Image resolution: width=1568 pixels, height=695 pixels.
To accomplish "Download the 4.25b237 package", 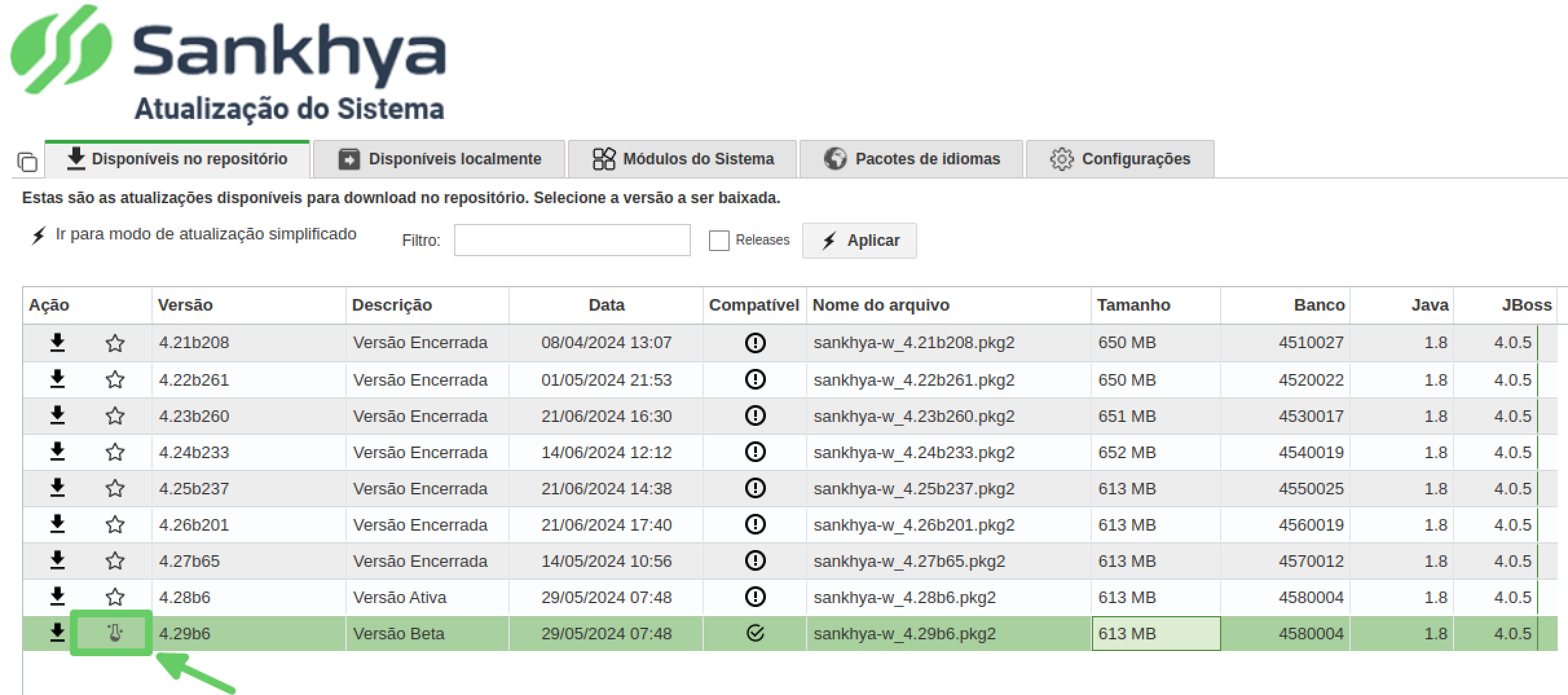I will (x=58, y=489).
